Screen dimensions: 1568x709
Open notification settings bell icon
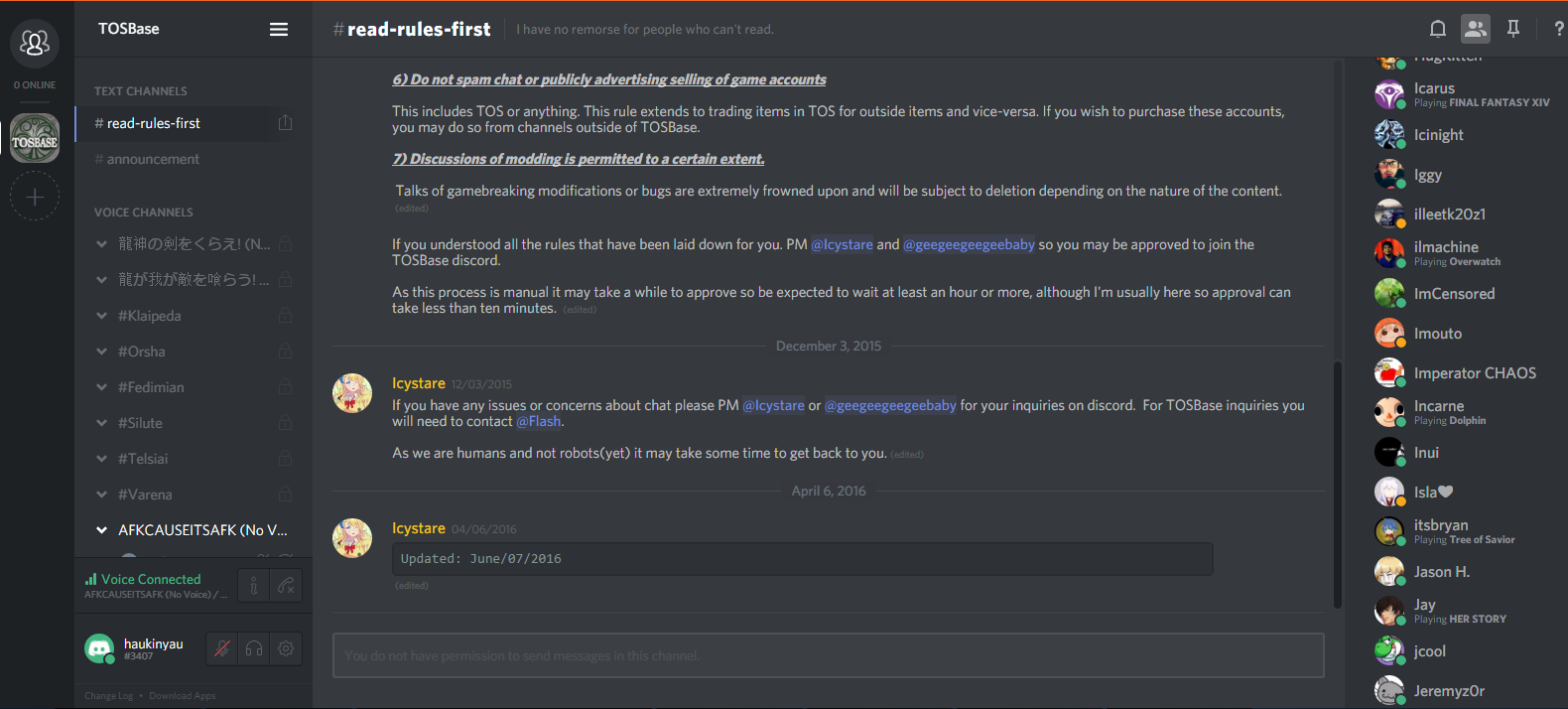coord(1437,29)
